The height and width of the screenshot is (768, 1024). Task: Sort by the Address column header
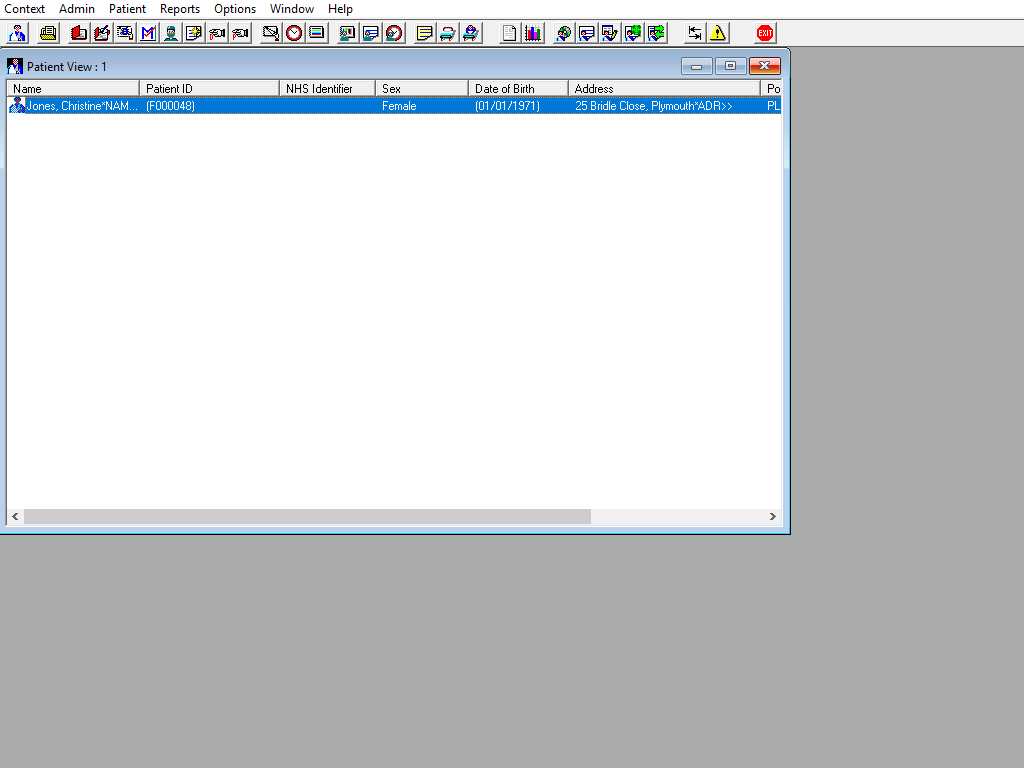coord(664,89)
